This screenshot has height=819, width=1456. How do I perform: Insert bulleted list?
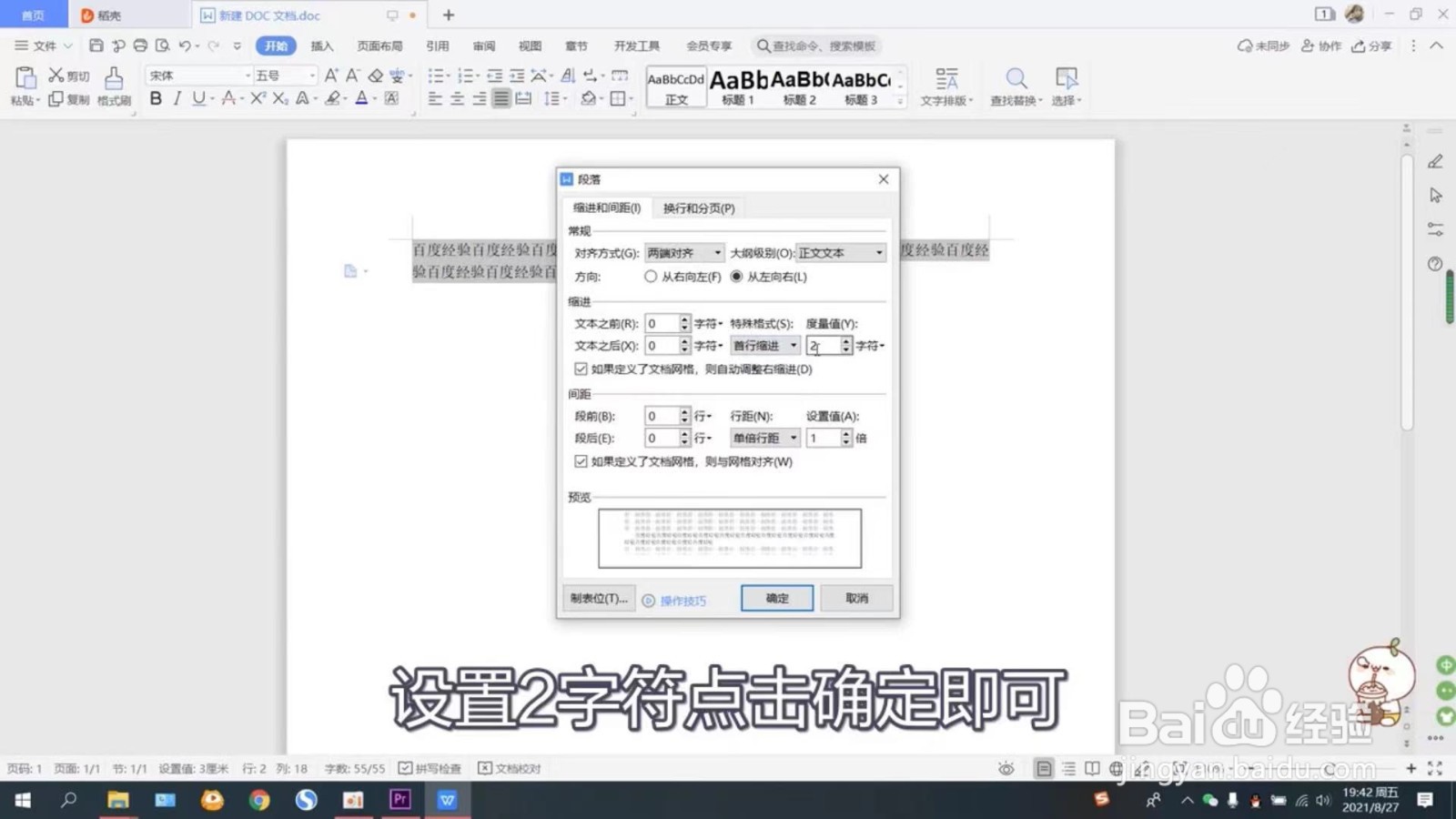pyautogui.click(x=436, y=76)
